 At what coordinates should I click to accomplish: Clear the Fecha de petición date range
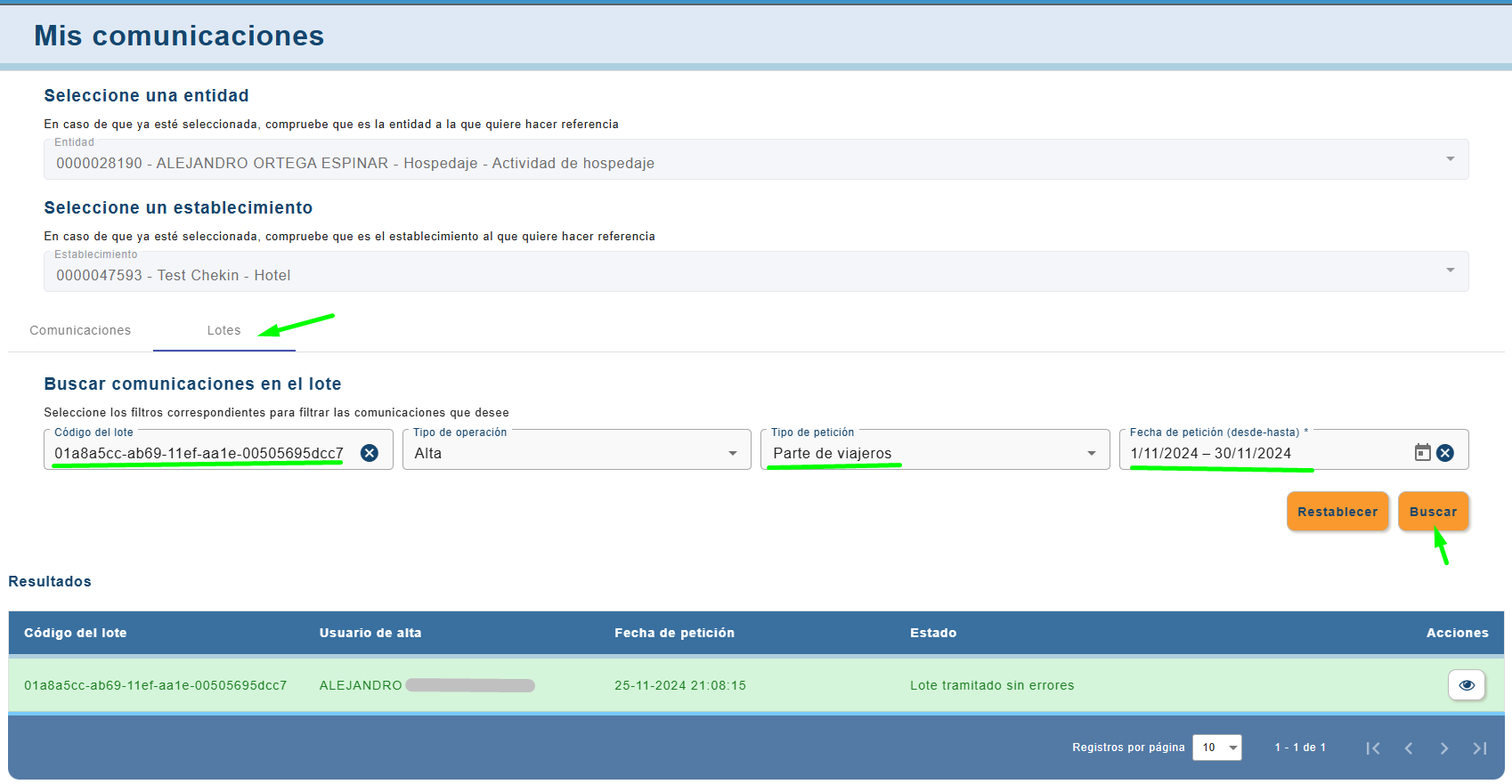click(1445, 453)
